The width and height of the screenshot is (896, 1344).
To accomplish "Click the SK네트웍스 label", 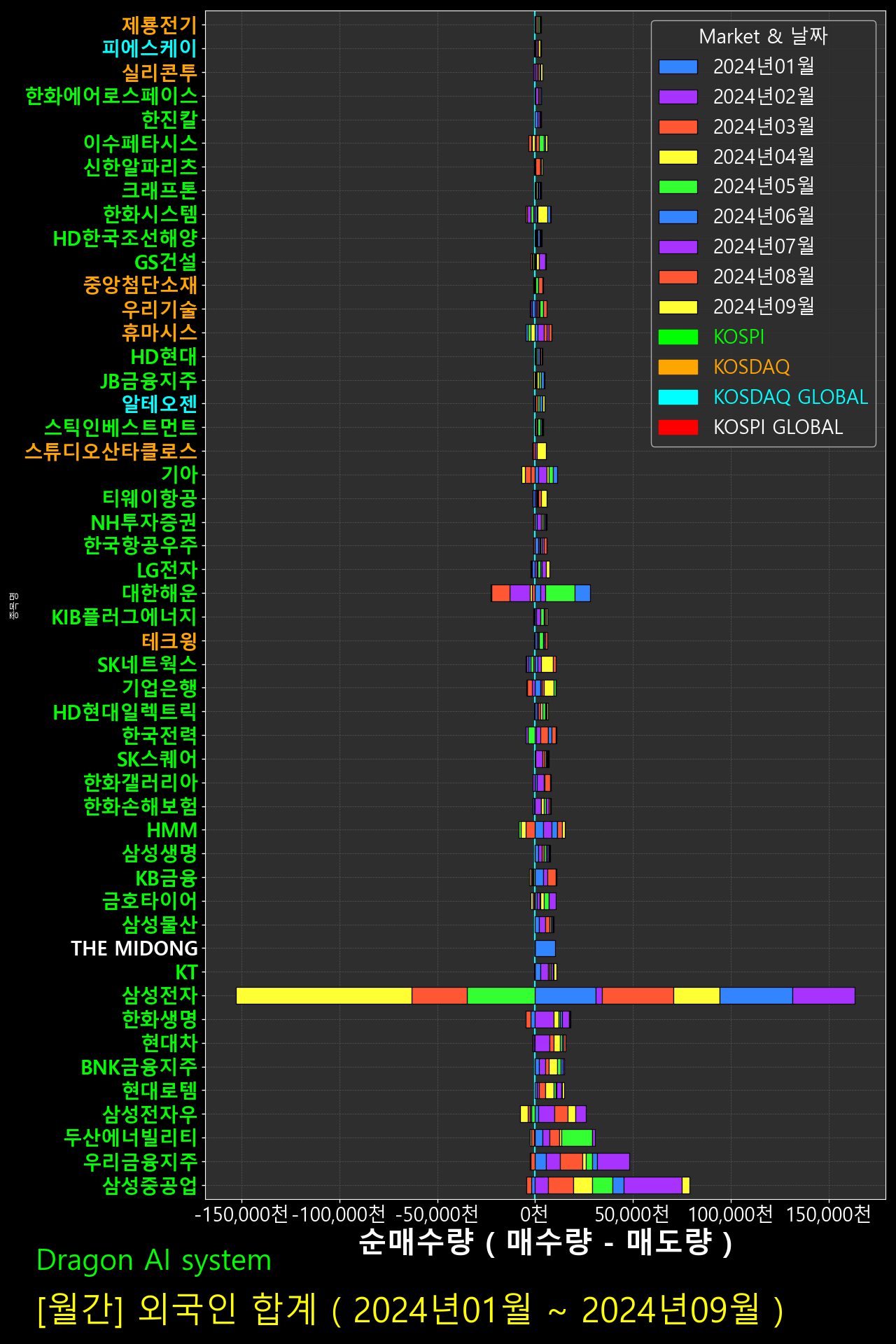I will click(x=147, y=664).
